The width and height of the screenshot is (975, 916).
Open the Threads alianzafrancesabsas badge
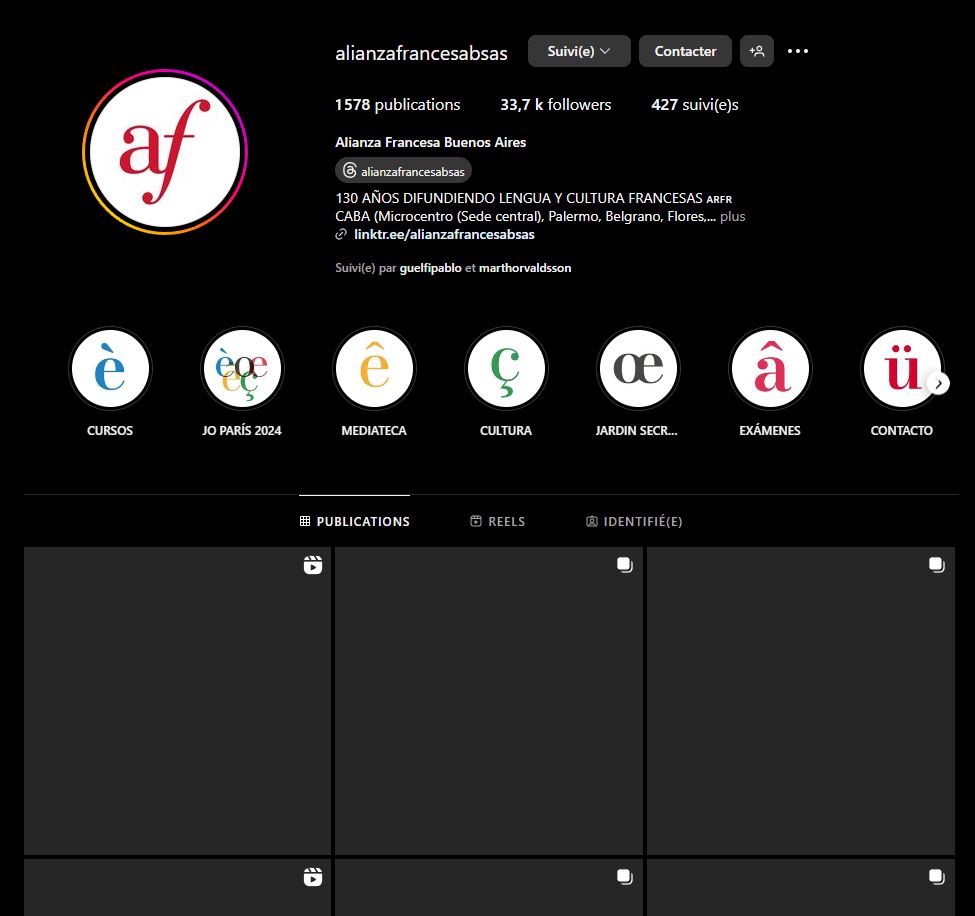404,171
